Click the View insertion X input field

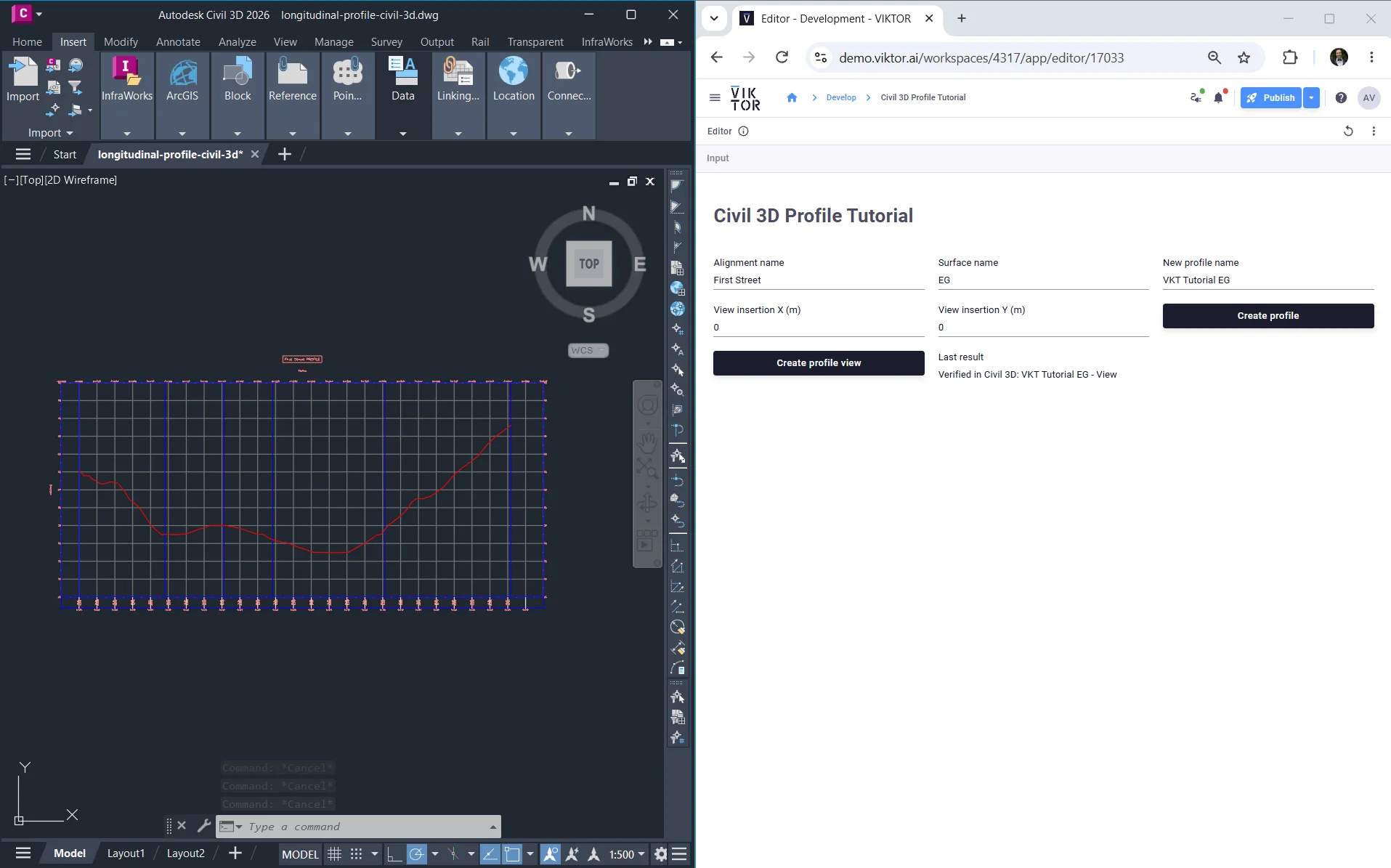tap(819, 328)
